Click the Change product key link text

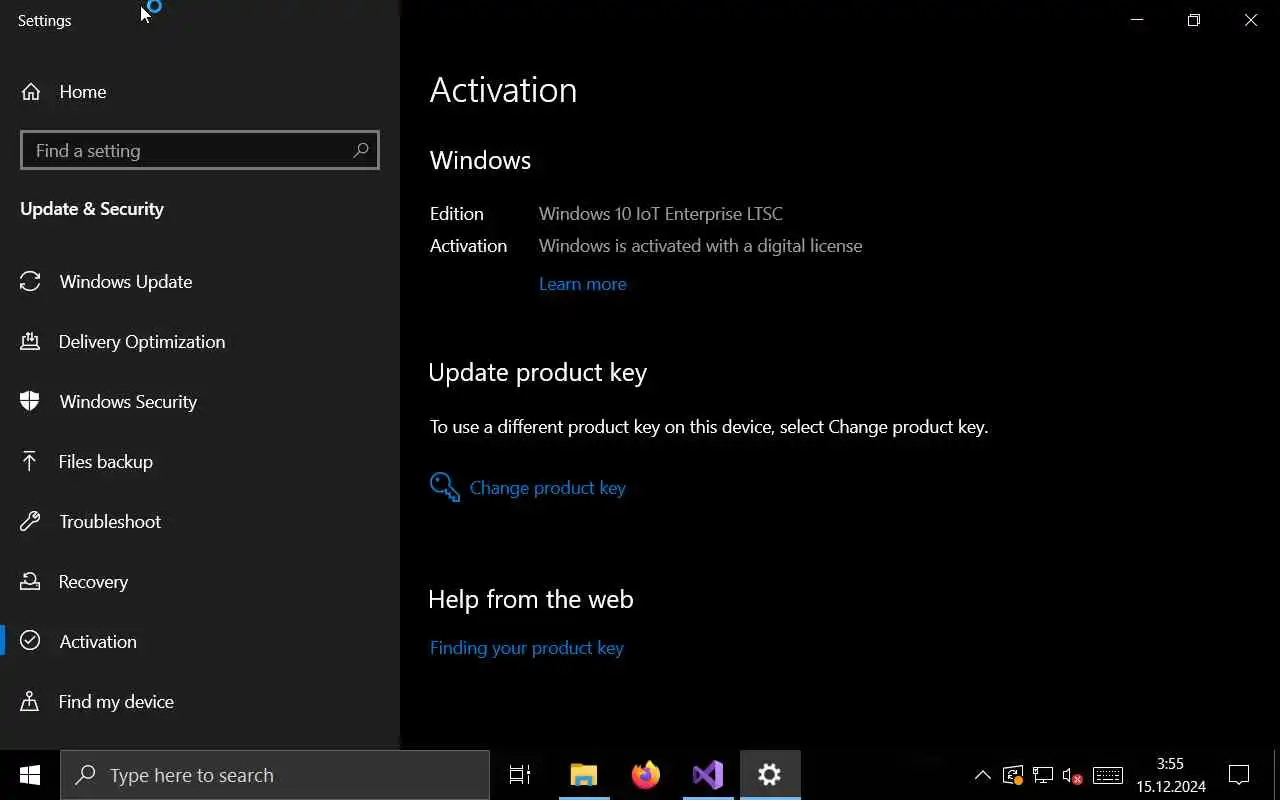548,488
